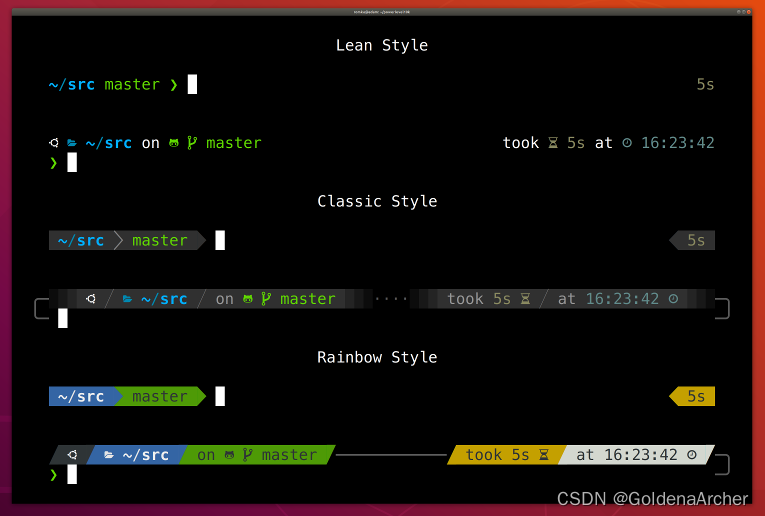Click the Ubuntu logo in the gray Classic prompt bar
The height and width of the screenshot is (516, 765).
(91, 298)
